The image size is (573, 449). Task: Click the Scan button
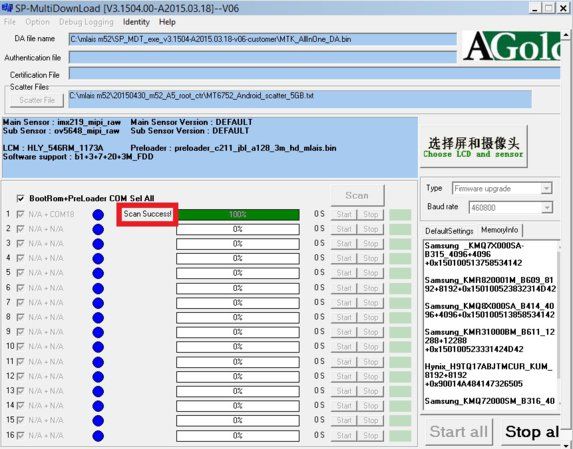357,196
